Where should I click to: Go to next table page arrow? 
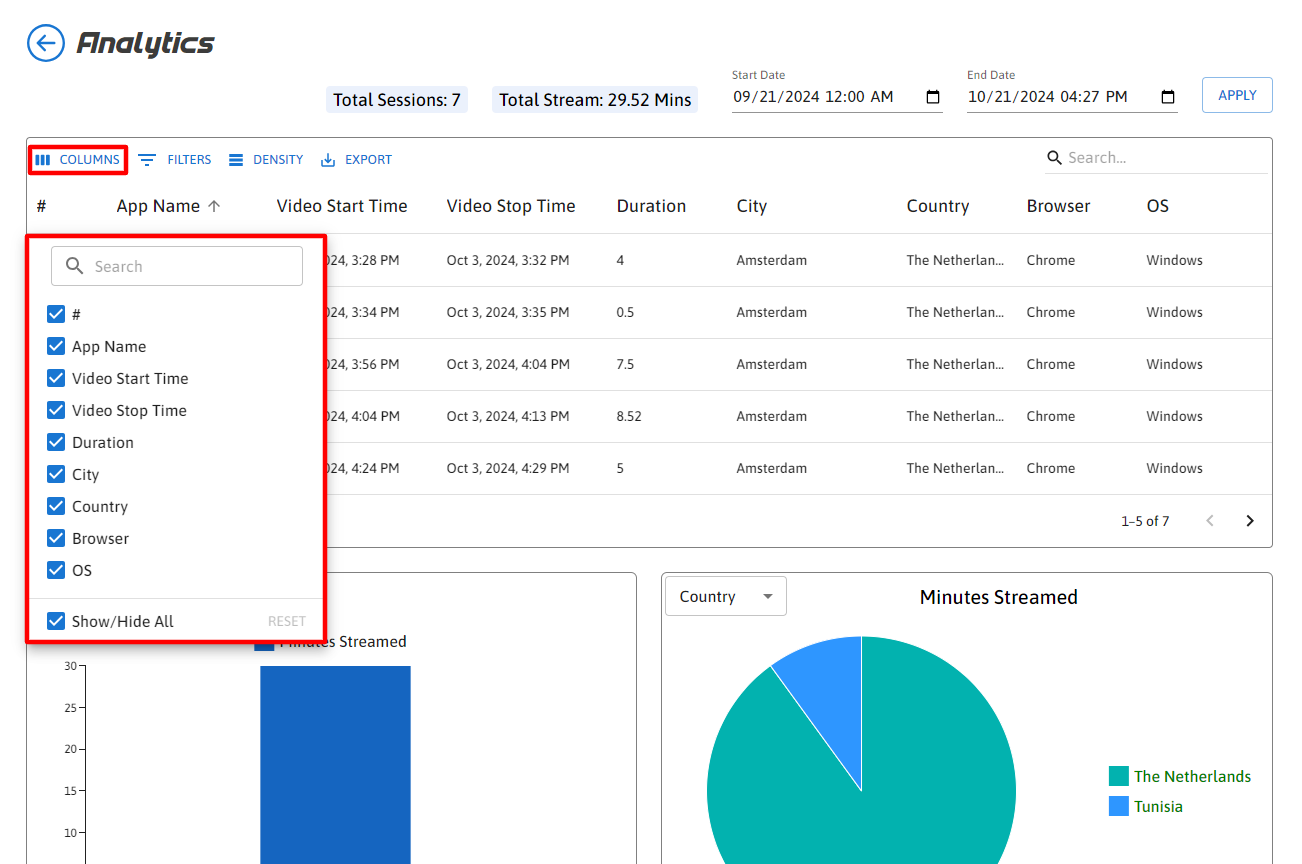coord(1249,521)
